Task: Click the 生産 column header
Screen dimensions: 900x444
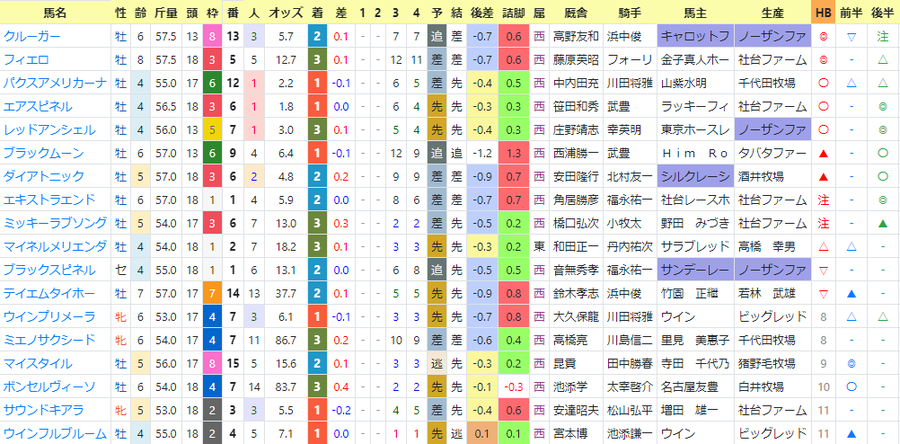Action: [773, 12]
